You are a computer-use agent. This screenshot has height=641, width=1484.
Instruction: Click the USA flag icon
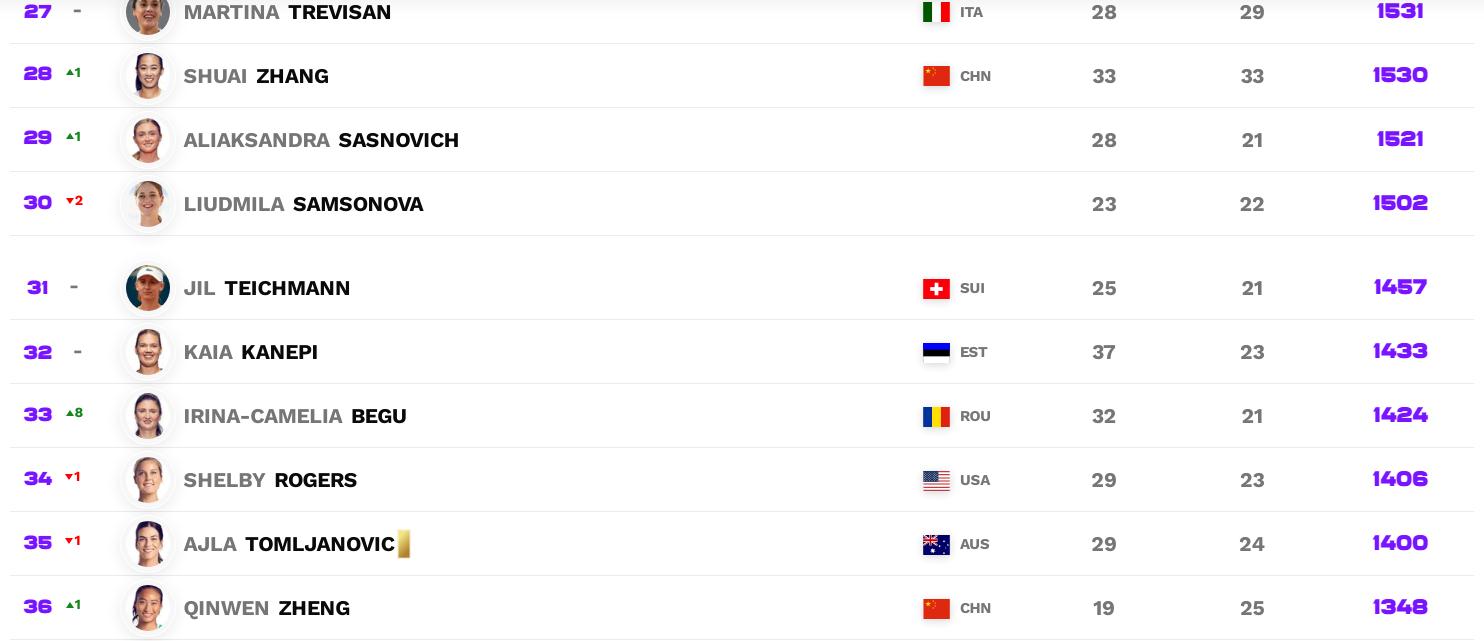tap(936, 480)
